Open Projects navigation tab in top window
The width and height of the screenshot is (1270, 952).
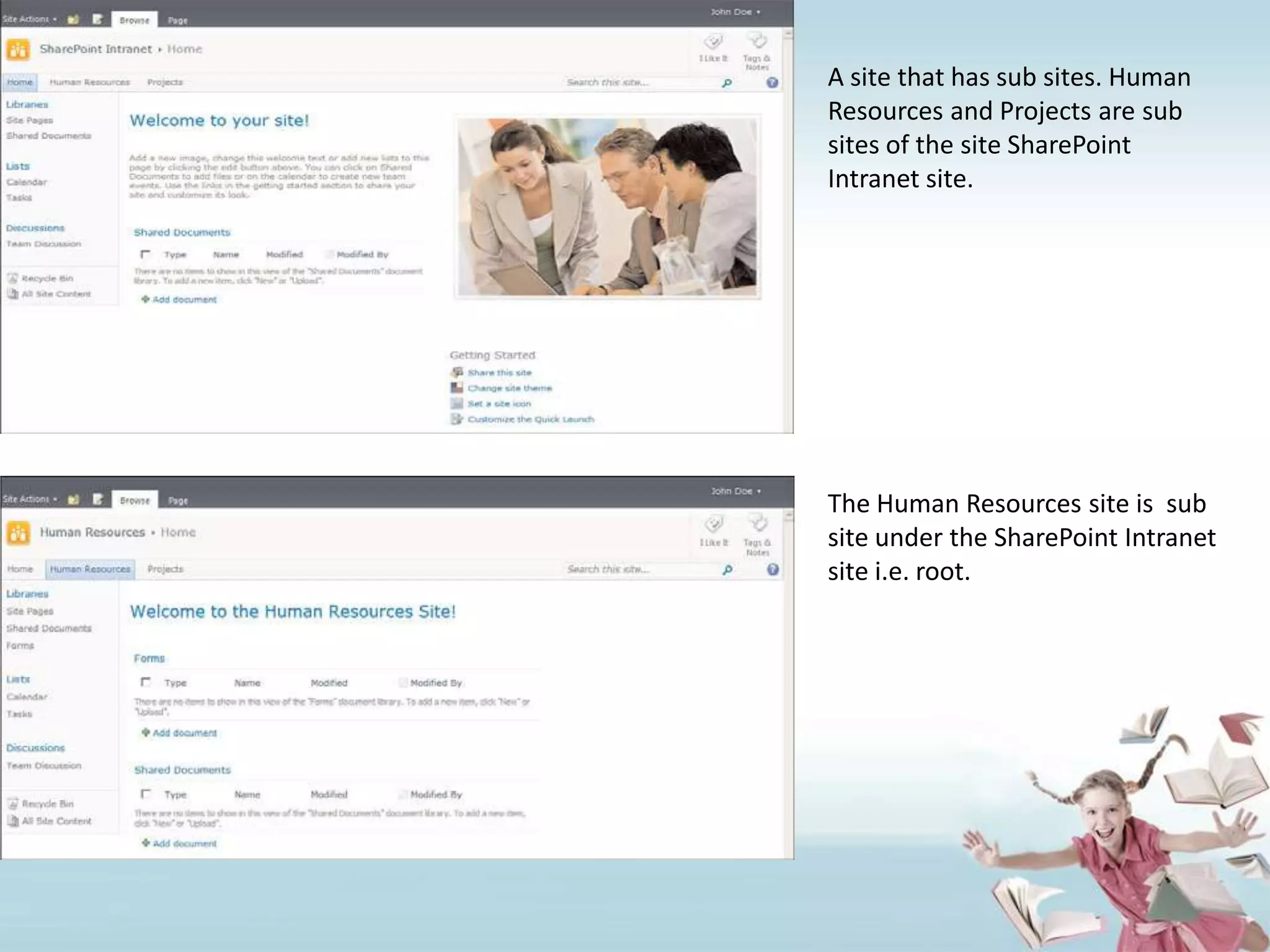click(165, 82)
